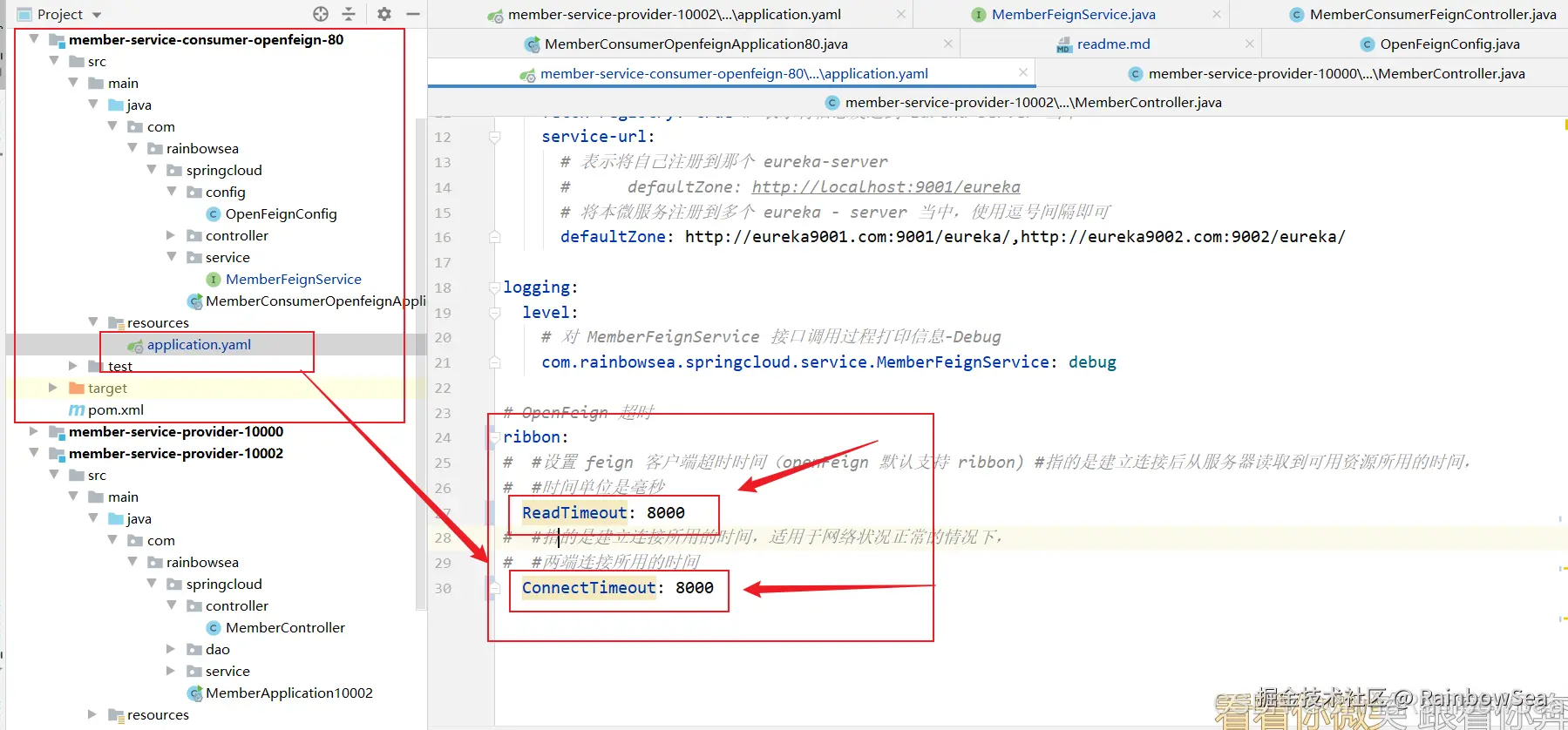Switch to provider-10002 MemberController.java tab
Image resolution: width=1568 pixels, height=730 pixels.
pyautogui.click(x=1033, y=102)
